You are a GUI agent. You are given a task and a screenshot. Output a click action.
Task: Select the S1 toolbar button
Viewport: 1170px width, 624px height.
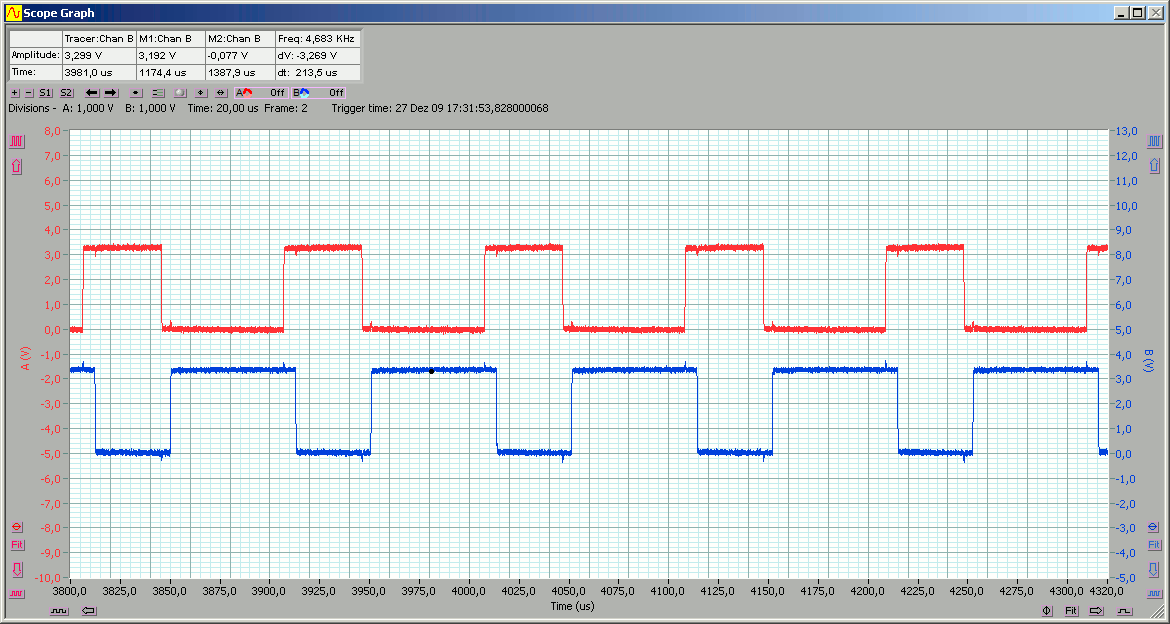click(x=46, y=93)
